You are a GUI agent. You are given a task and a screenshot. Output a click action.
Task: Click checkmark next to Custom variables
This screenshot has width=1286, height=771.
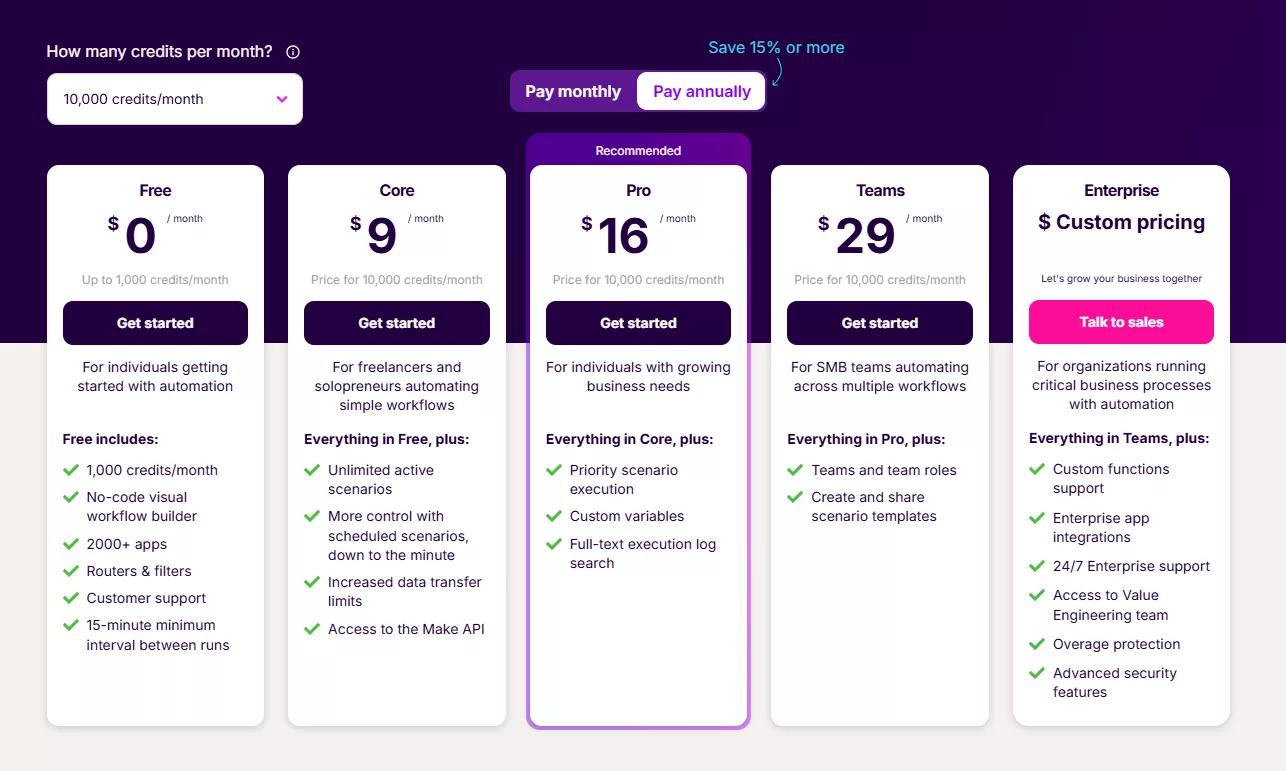[554, 516]
